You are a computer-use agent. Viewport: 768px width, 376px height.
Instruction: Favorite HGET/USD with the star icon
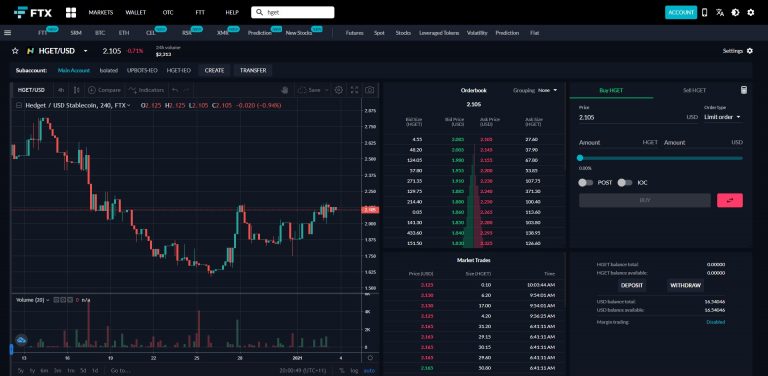pyautogui.click(x=15, y=51)
